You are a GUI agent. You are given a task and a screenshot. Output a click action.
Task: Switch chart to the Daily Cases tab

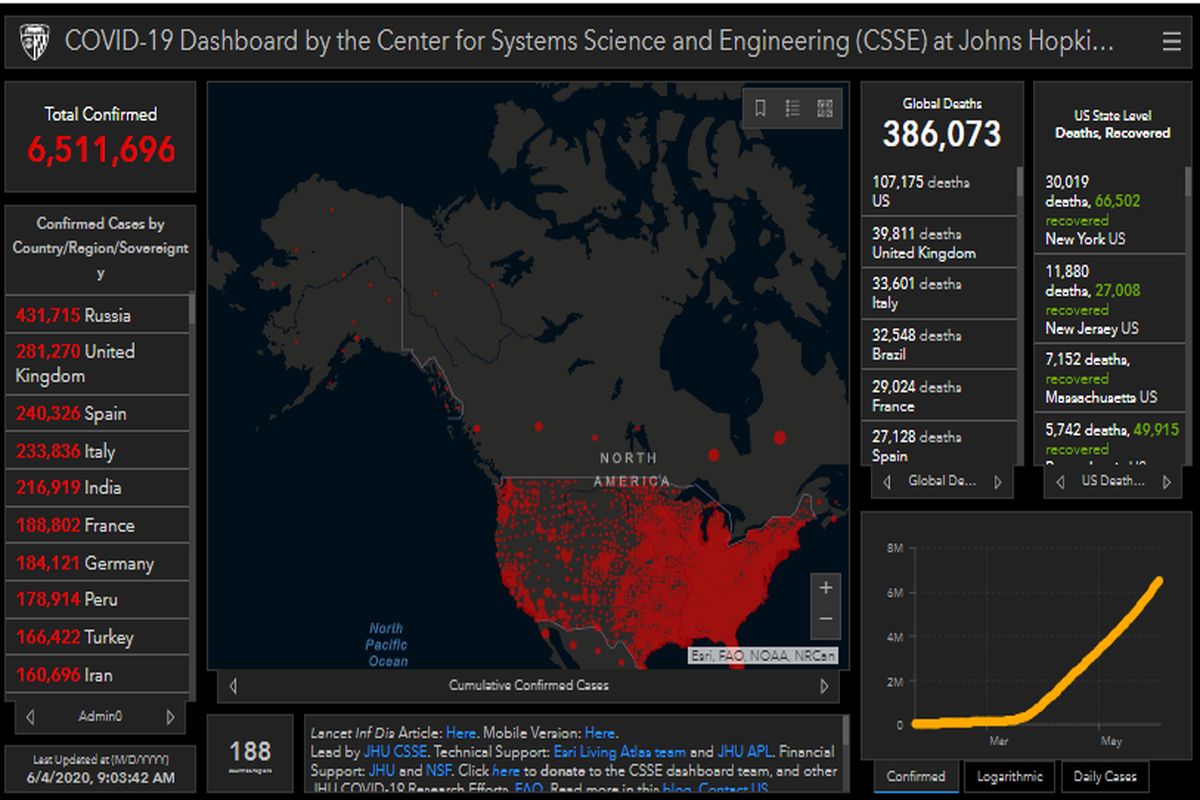1104,776
